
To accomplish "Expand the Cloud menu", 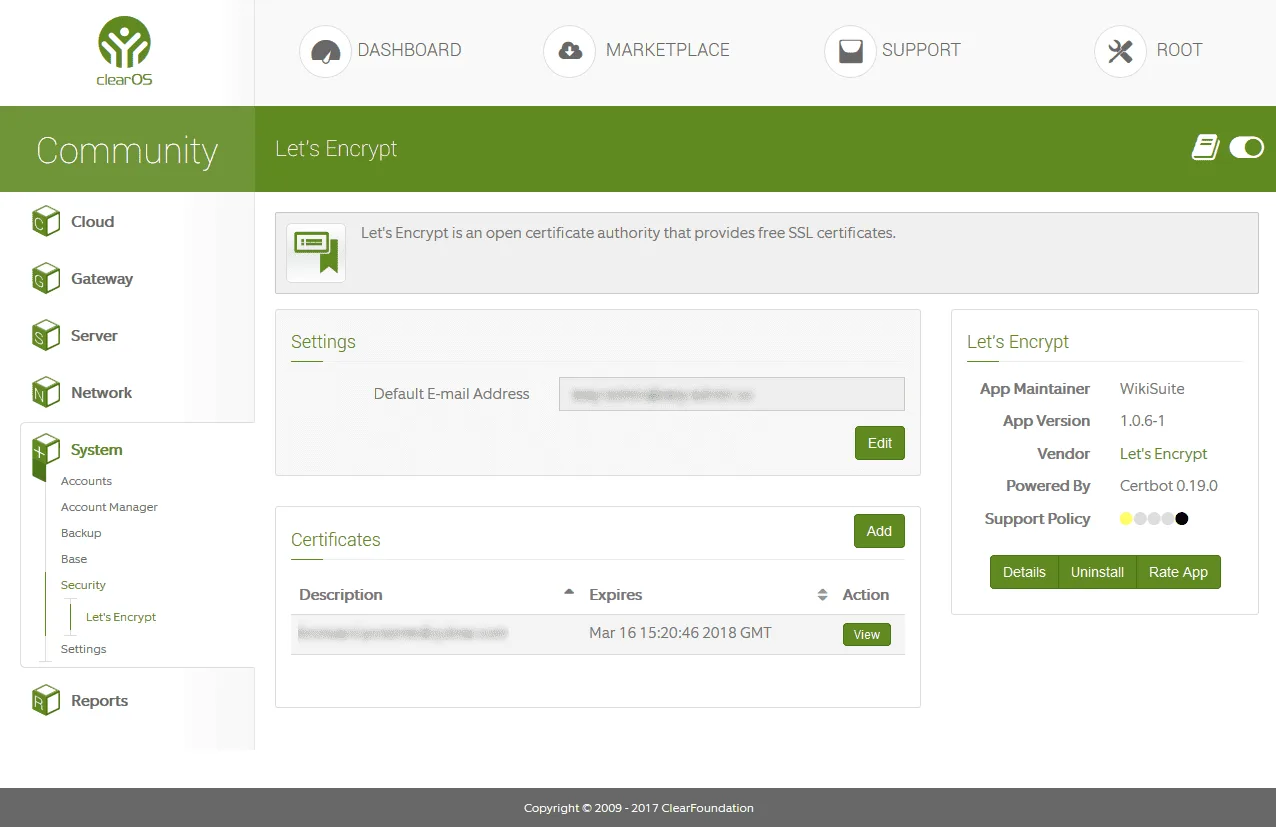I will [x=92, y=222].
